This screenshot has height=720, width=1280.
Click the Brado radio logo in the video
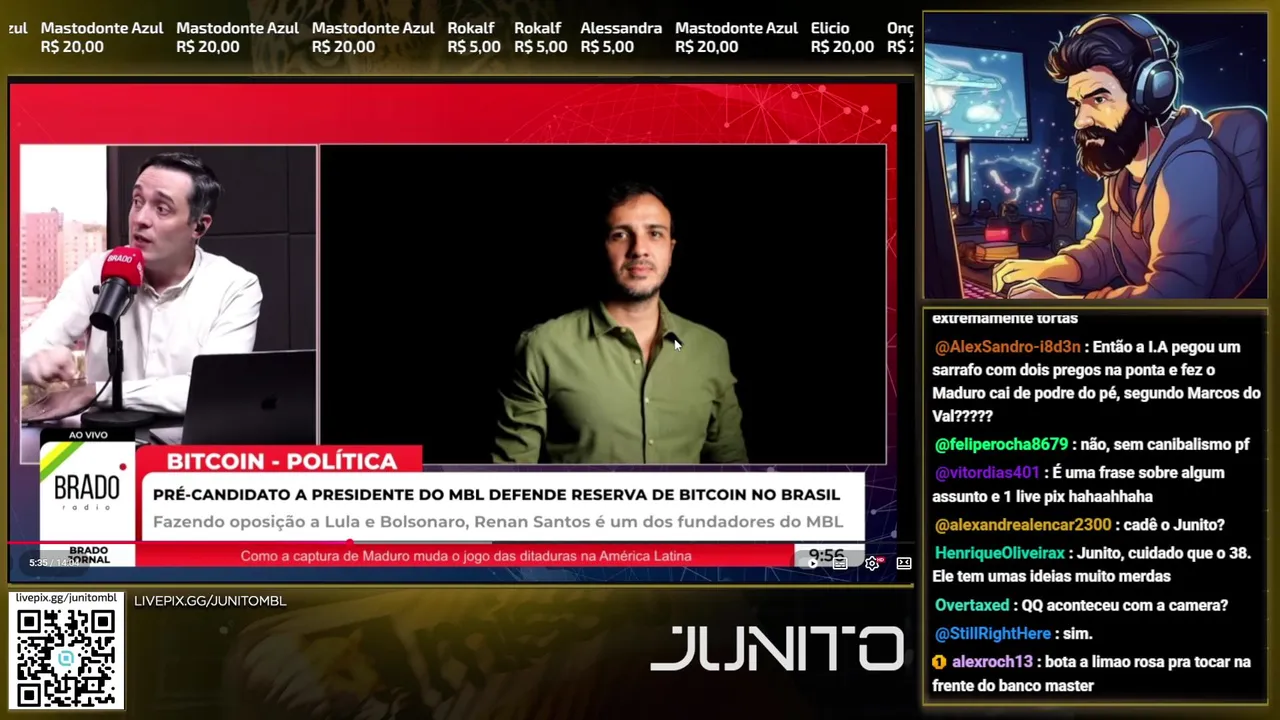tap(87, 492)
